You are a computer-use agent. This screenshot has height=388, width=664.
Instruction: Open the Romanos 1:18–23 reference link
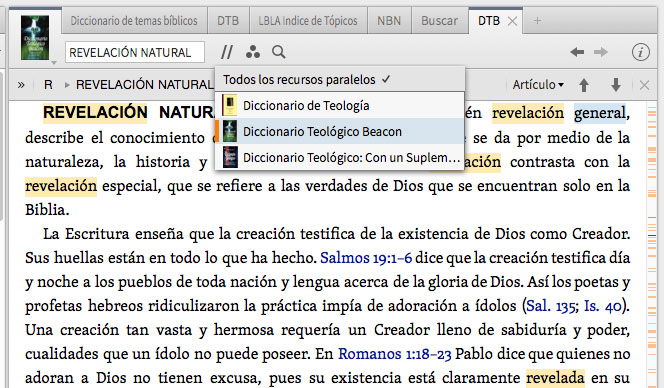394,354
